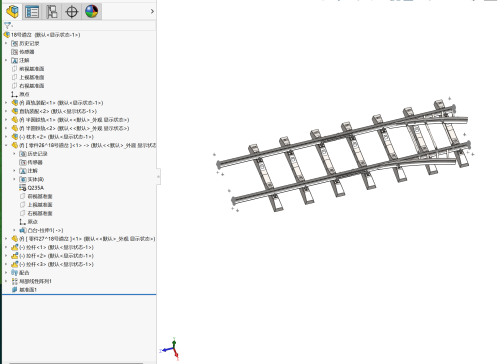Click the top-level 注解 annotations icon

click(x=14, y=60)
